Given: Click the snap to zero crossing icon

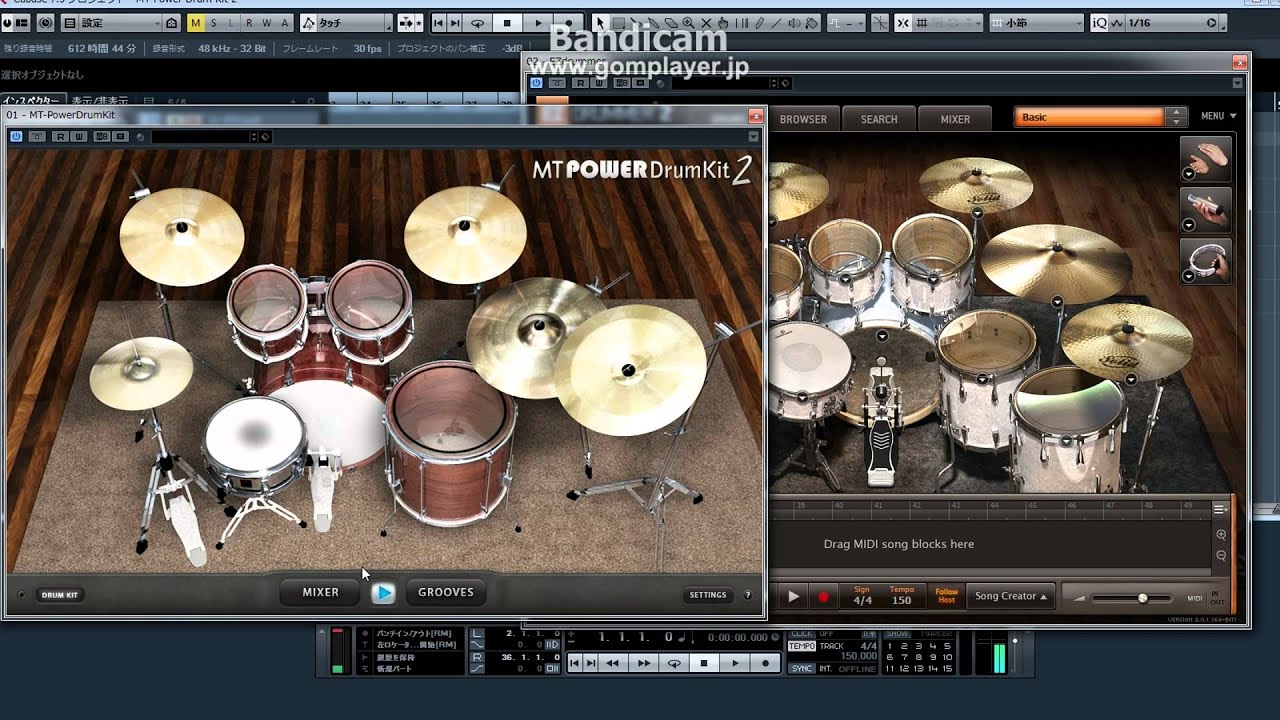Looking at the screenshot, I should coord(880,22).
